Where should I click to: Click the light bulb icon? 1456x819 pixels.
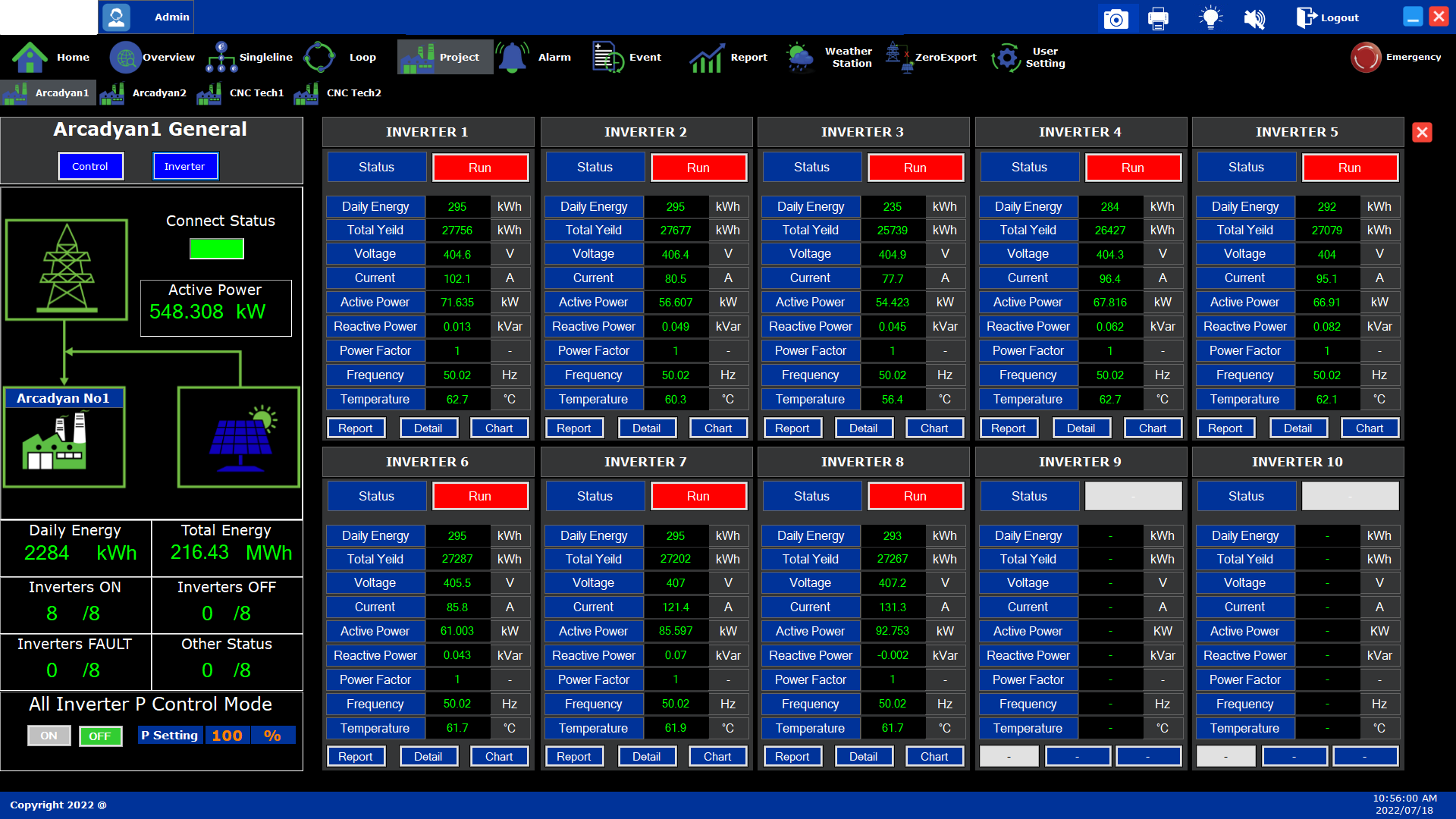[x=1210, y=17]
